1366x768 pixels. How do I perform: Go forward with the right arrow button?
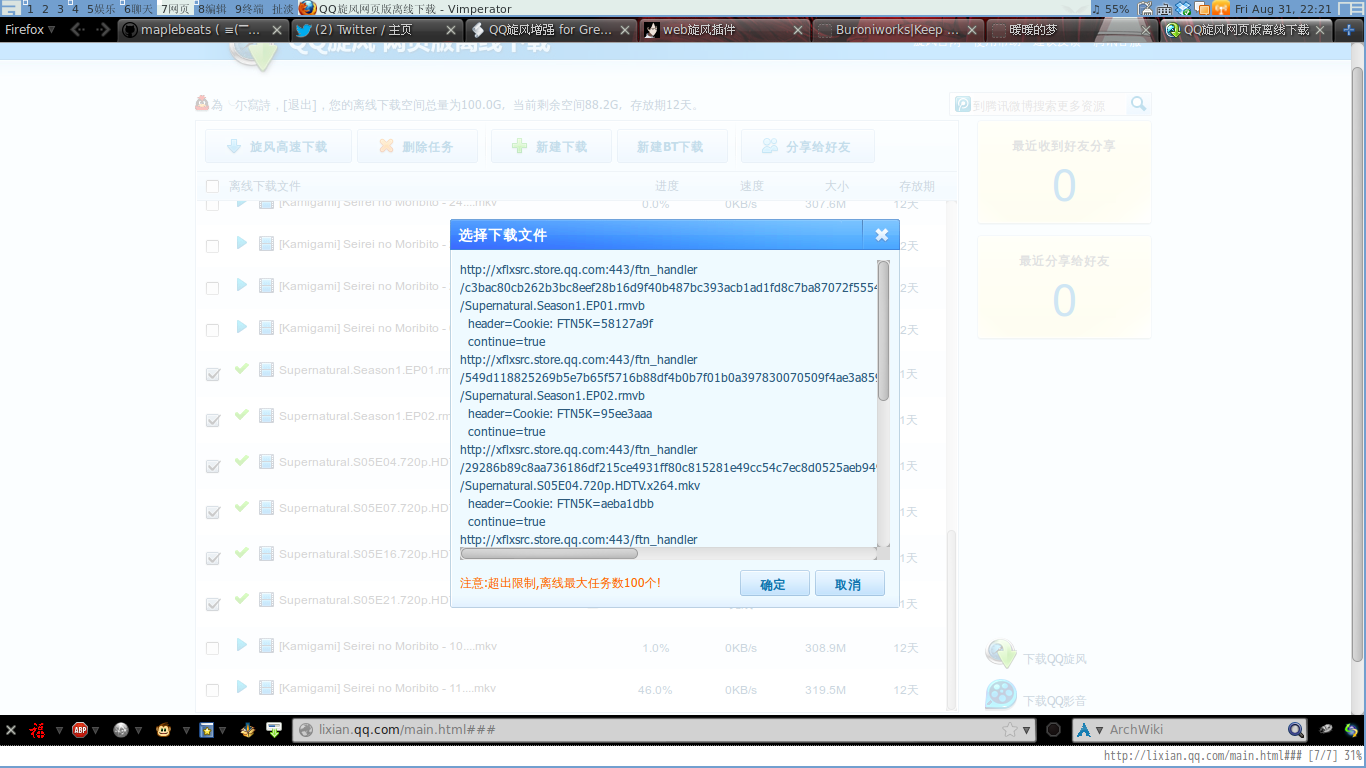pyautogui.click(x=101, y=30)
